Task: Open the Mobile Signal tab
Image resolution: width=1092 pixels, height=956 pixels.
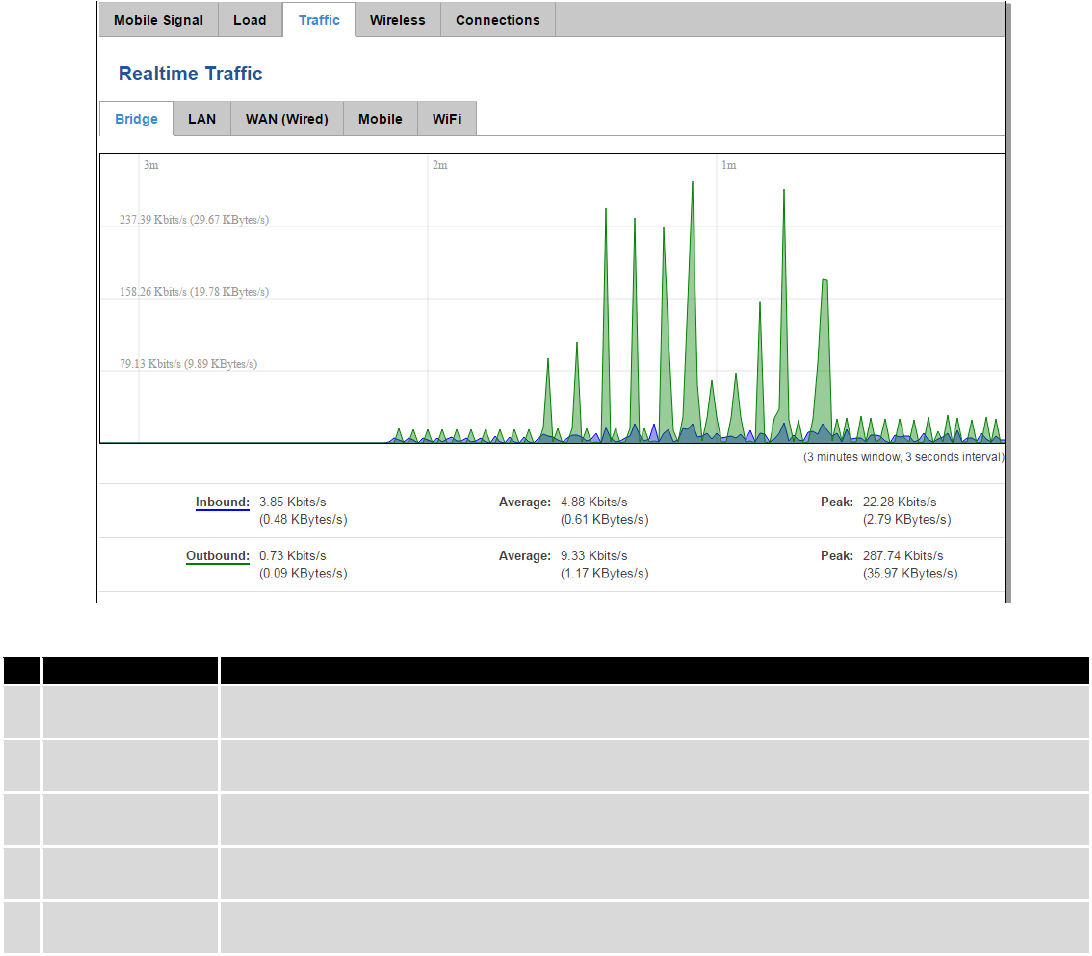Action: click(158, 20)
